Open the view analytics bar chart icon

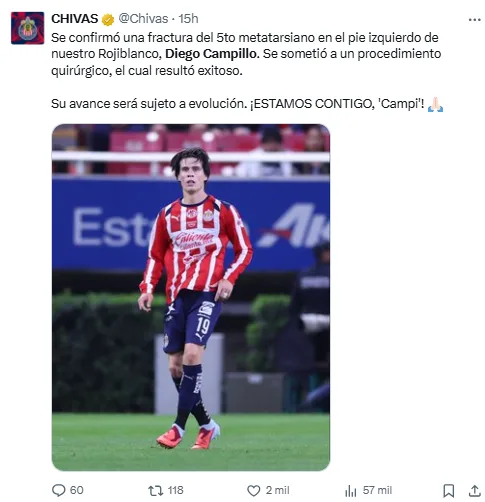click(351, 491)
